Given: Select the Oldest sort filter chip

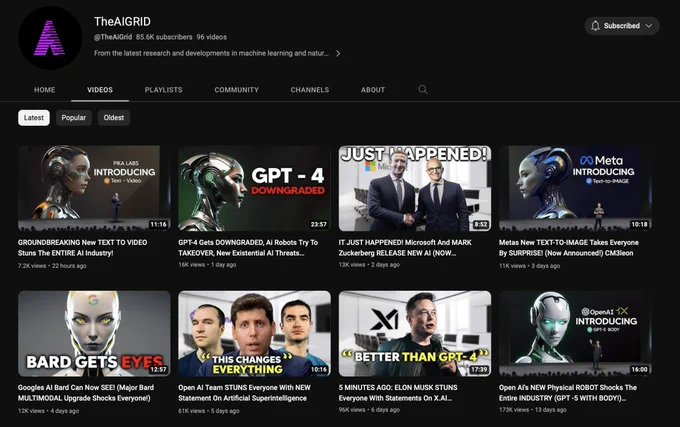Looking at the screenshot, I should pos(114,118).
